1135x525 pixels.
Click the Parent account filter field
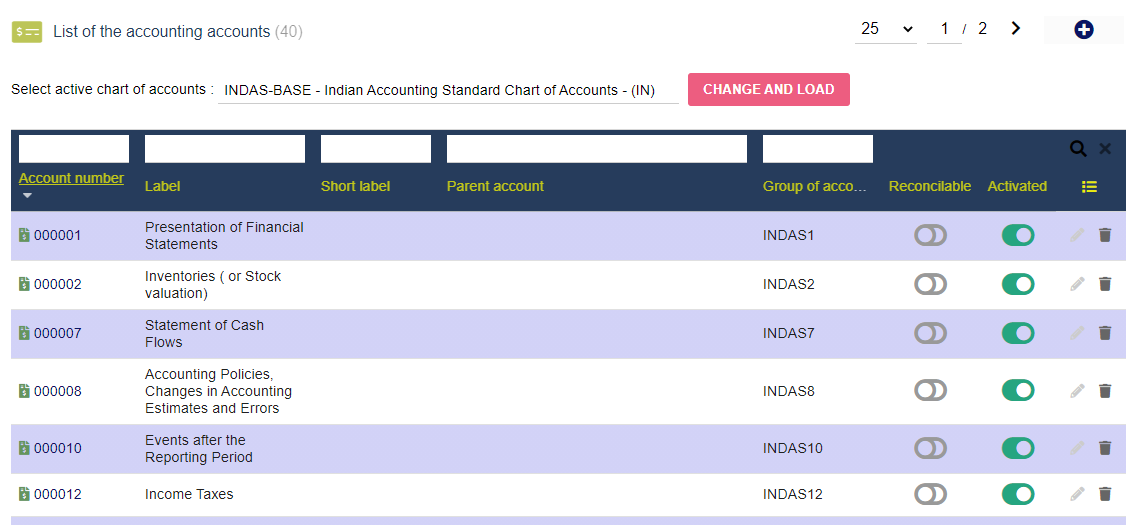pyautogui.click(x=596, y=148)
